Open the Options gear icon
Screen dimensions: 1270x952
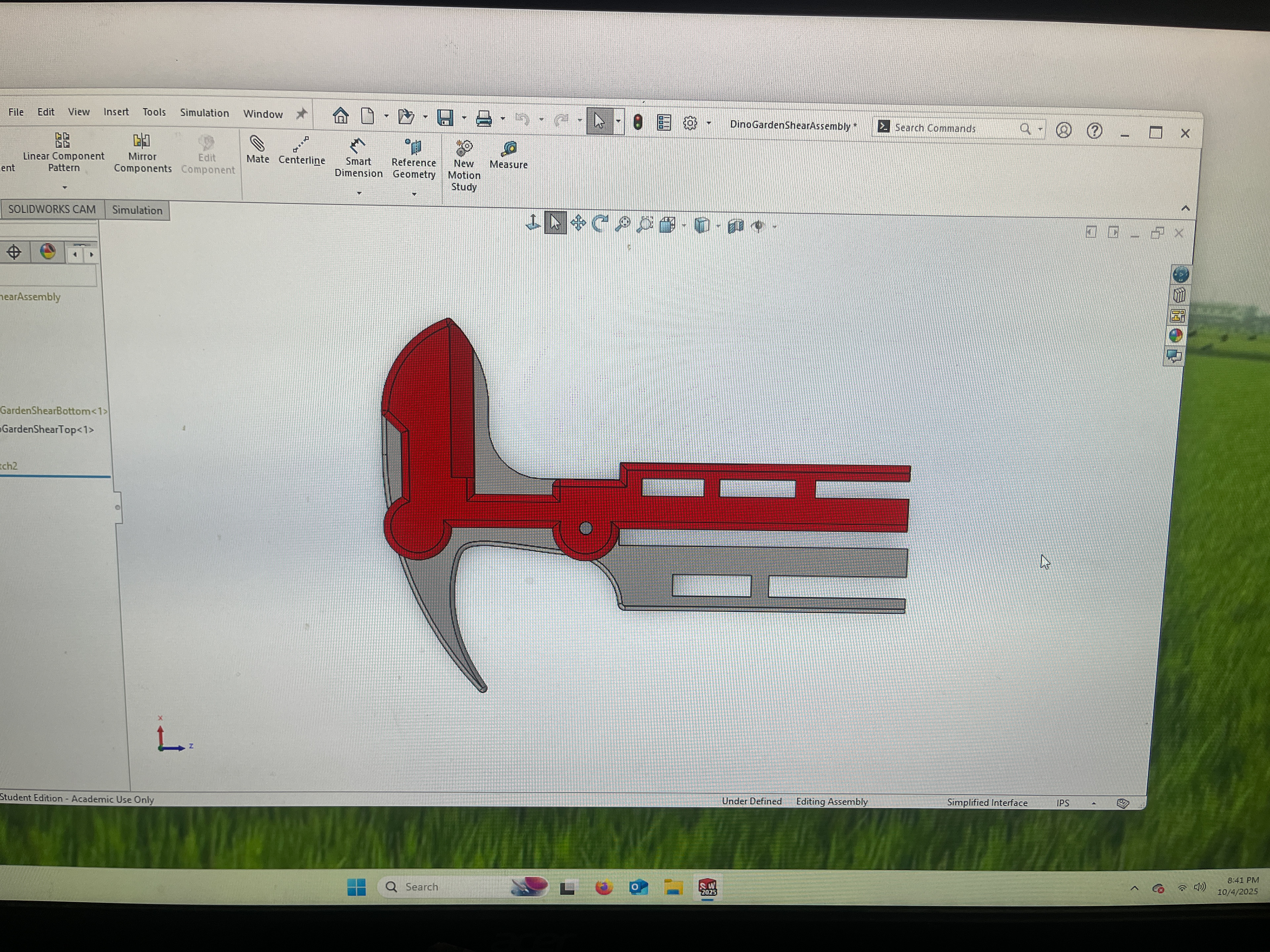click(x=690, y=123)
